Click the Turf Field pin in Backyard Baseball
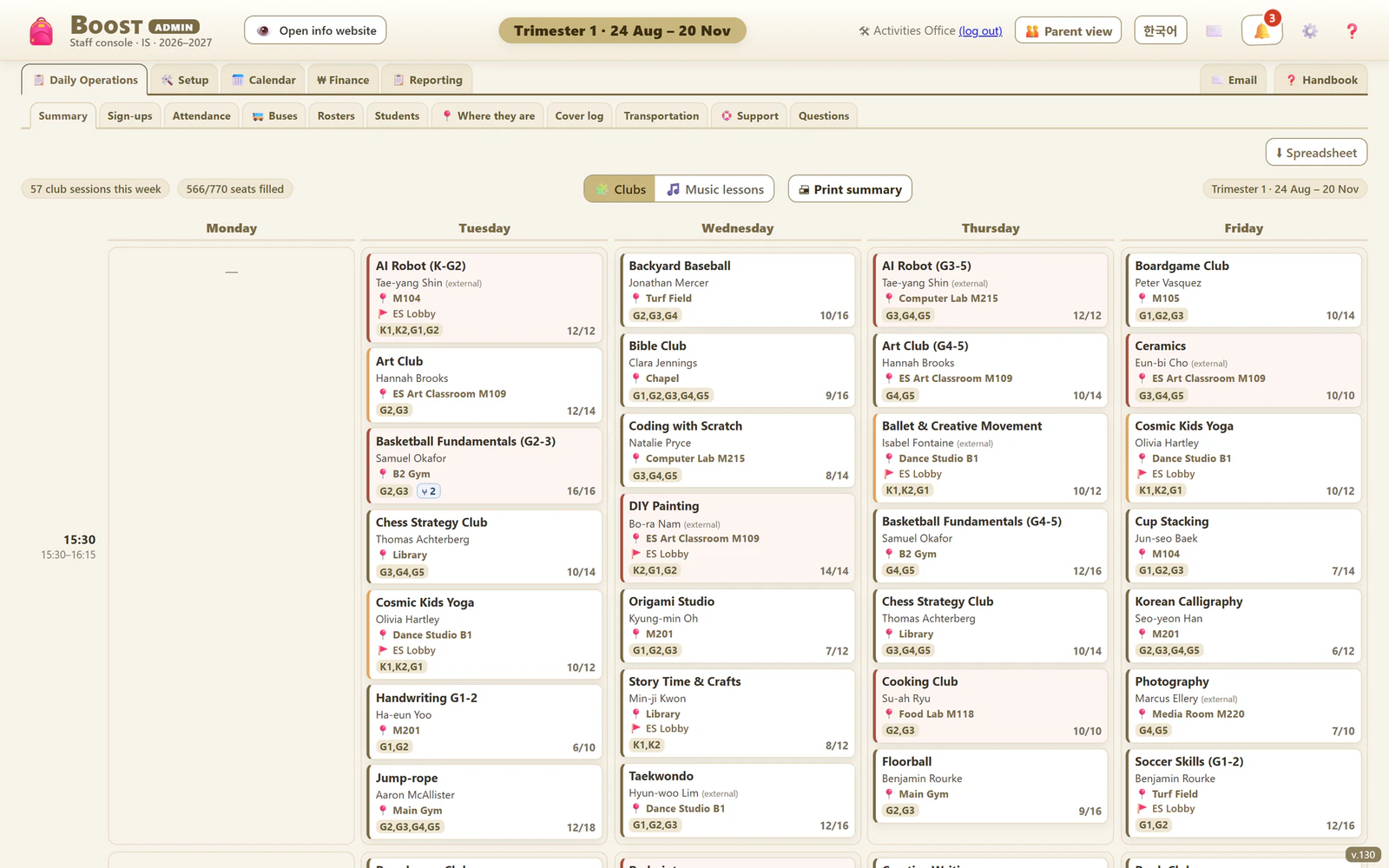 [635, 298]
